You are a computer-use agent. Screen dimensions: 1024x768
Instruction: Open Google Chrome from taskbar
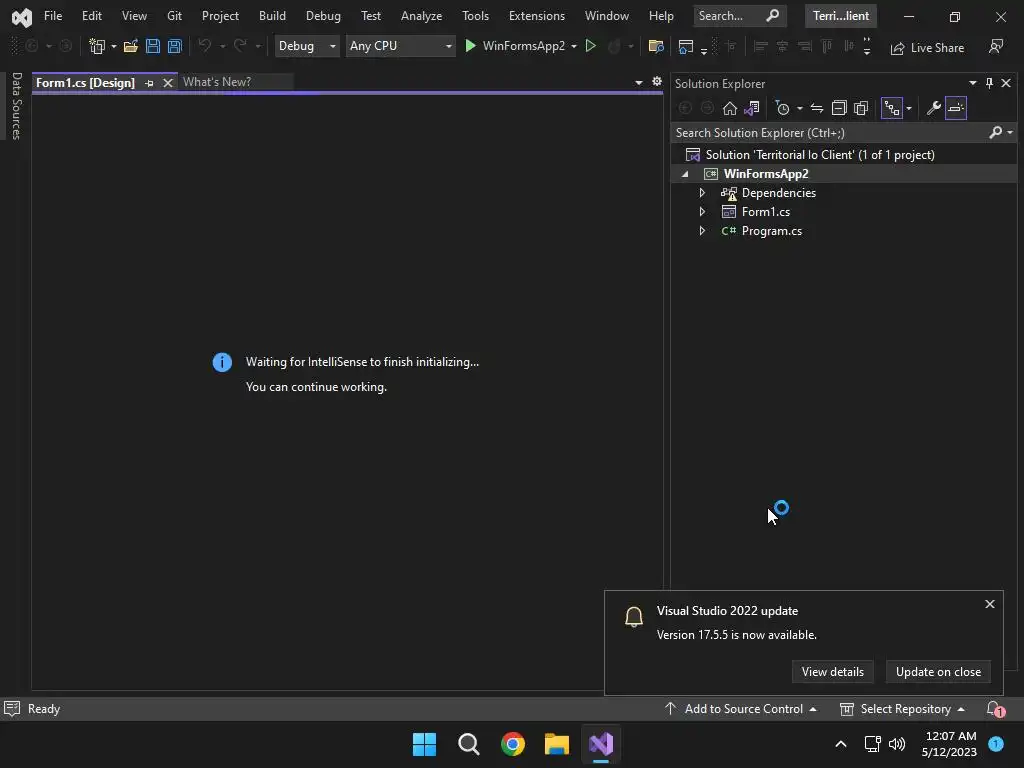click(x=513, y=744)
